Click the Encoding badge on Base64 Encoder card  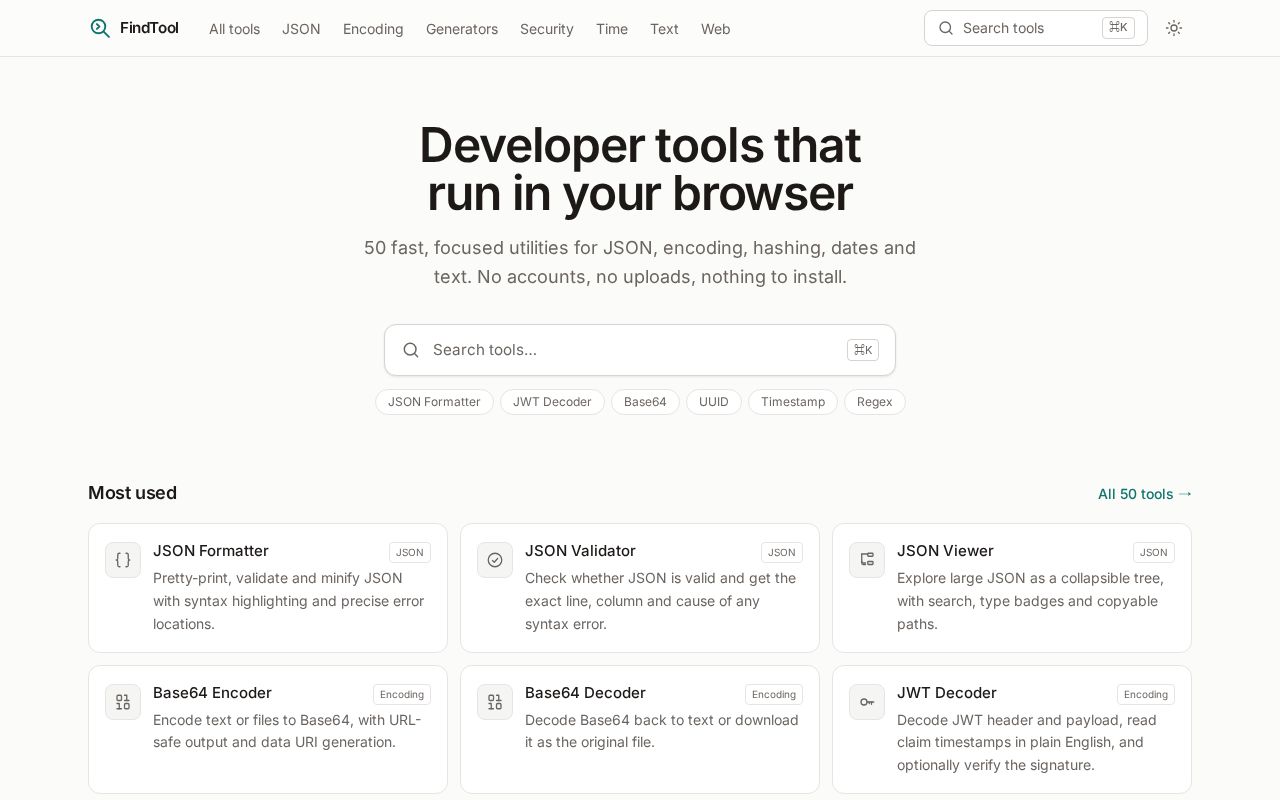(402, 694)
